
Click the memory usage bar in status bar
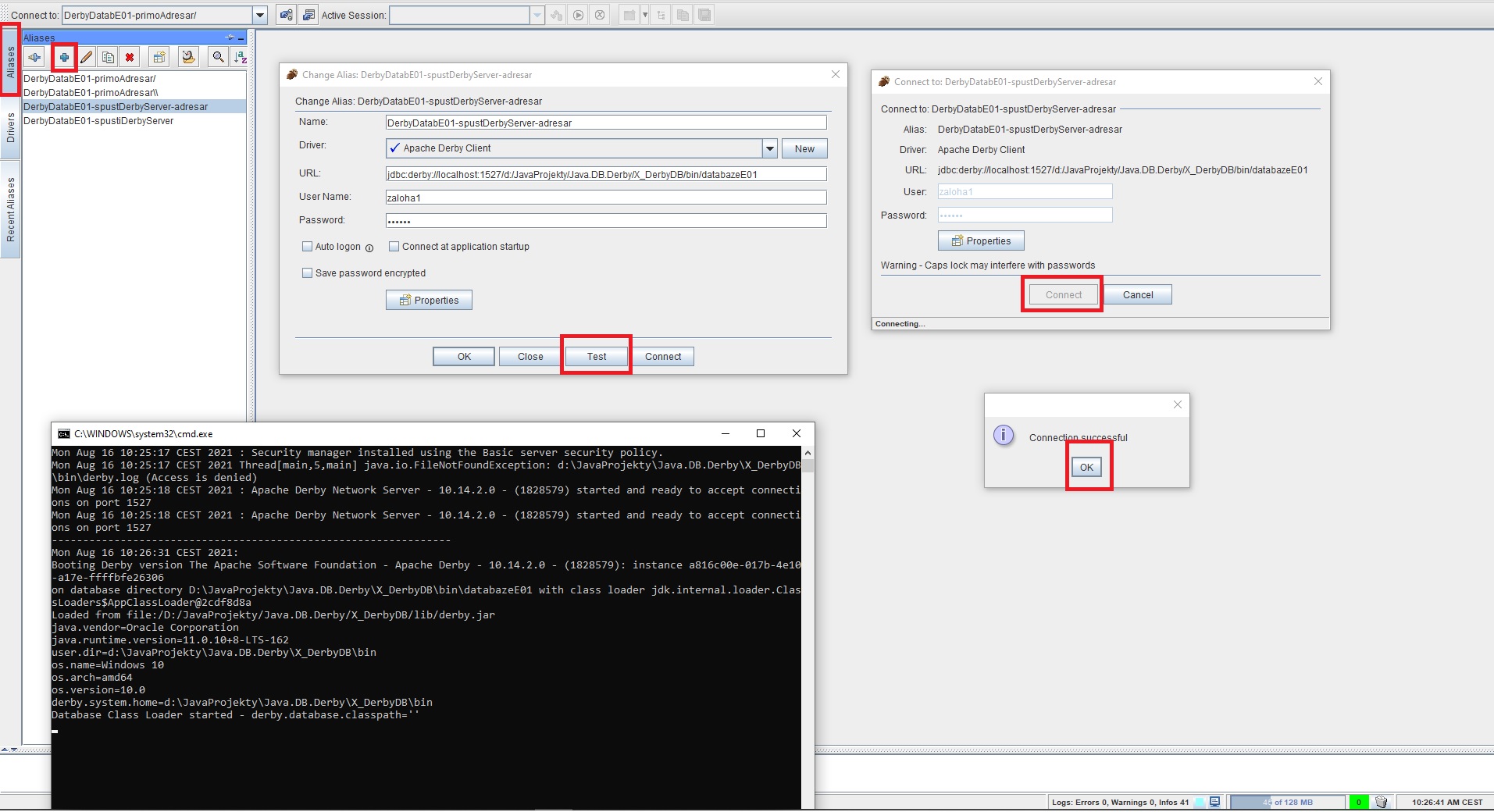(x=1287, y=802)
